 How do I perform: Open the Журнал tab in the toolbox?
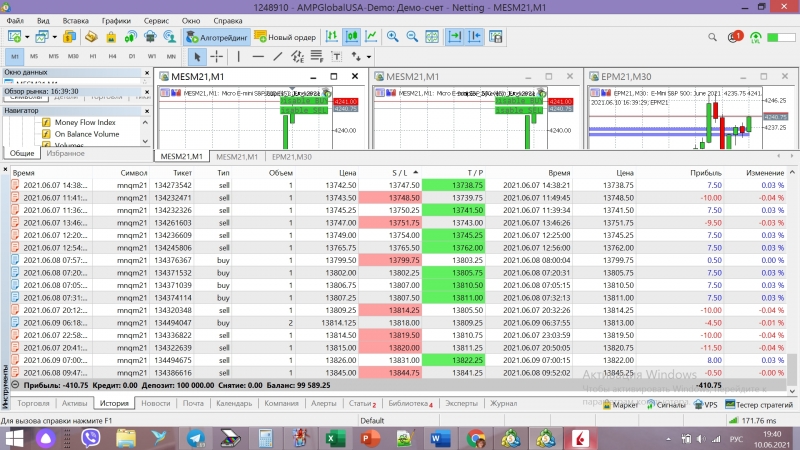(504, 403)
